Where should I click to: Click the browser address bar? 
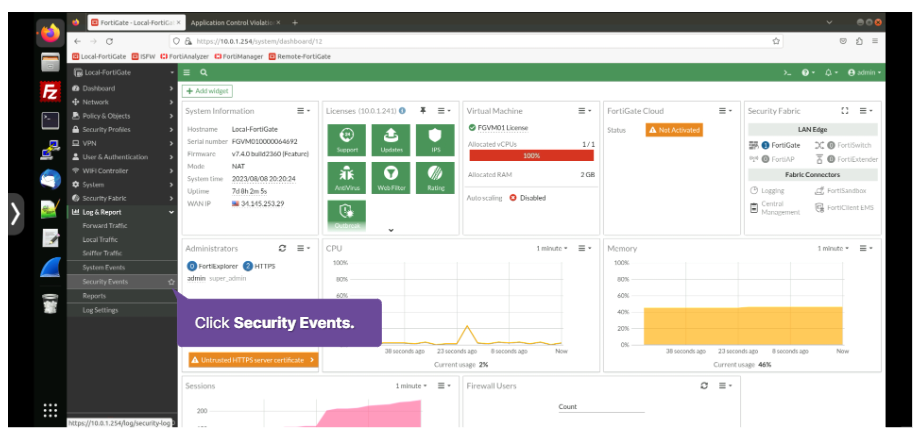point(475,41)
